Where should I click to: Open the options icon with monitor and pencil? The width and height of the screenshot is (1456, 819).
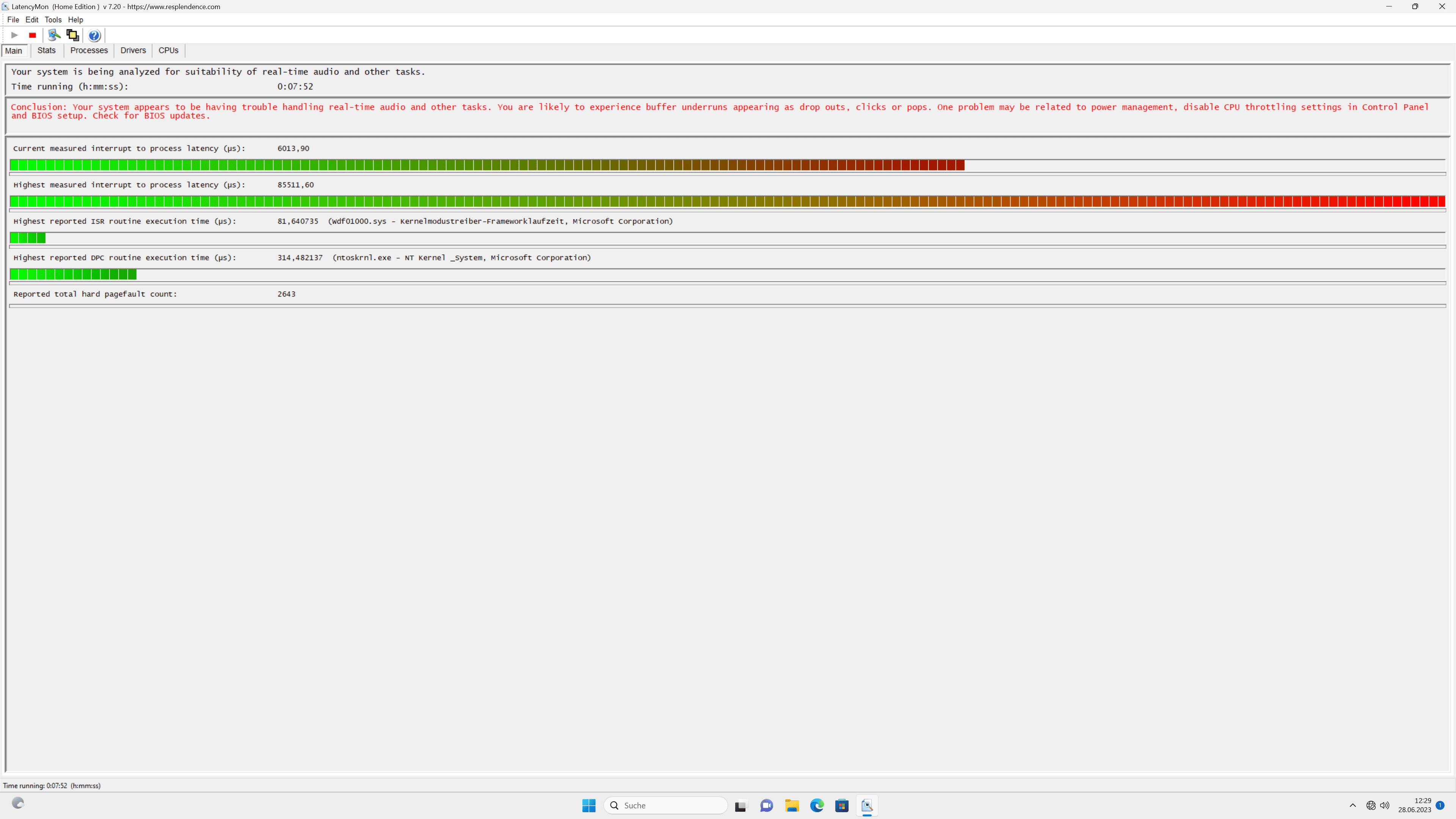coord(54,35)
